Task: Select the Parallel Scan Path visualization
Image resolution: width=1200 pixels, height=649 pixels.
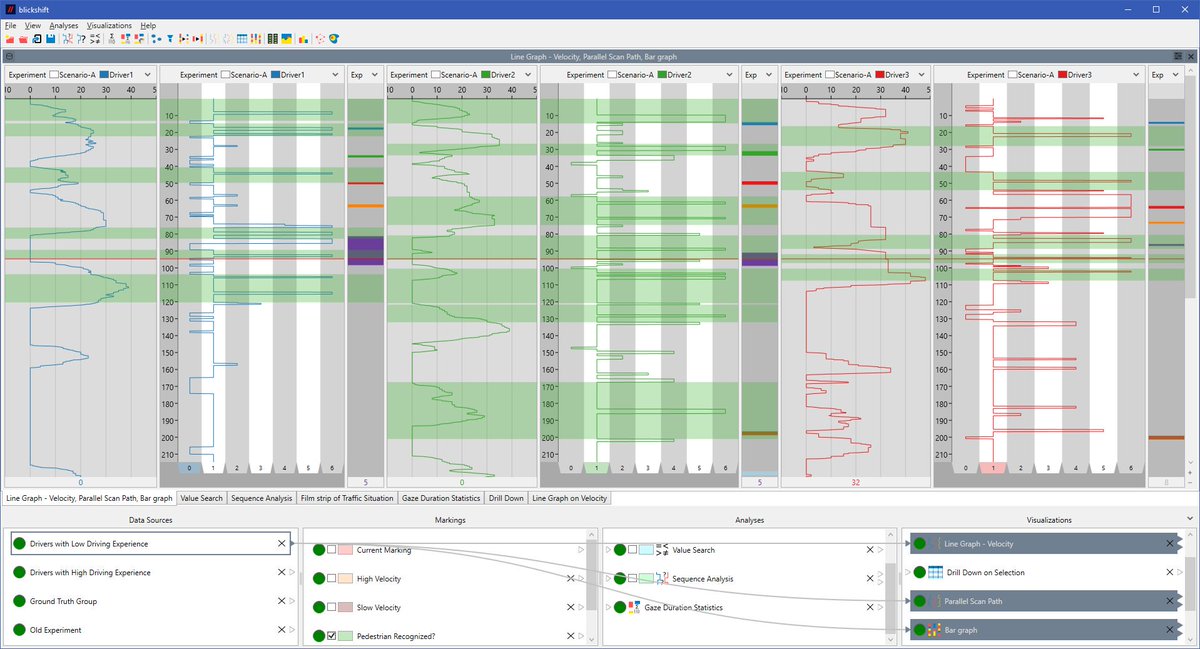Action: coord(1042,601)
